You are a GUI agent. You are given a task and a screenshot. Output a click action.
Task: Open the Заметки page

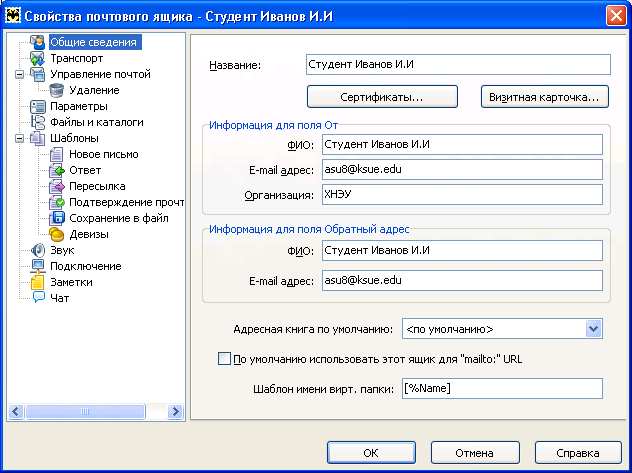point(71,282)
